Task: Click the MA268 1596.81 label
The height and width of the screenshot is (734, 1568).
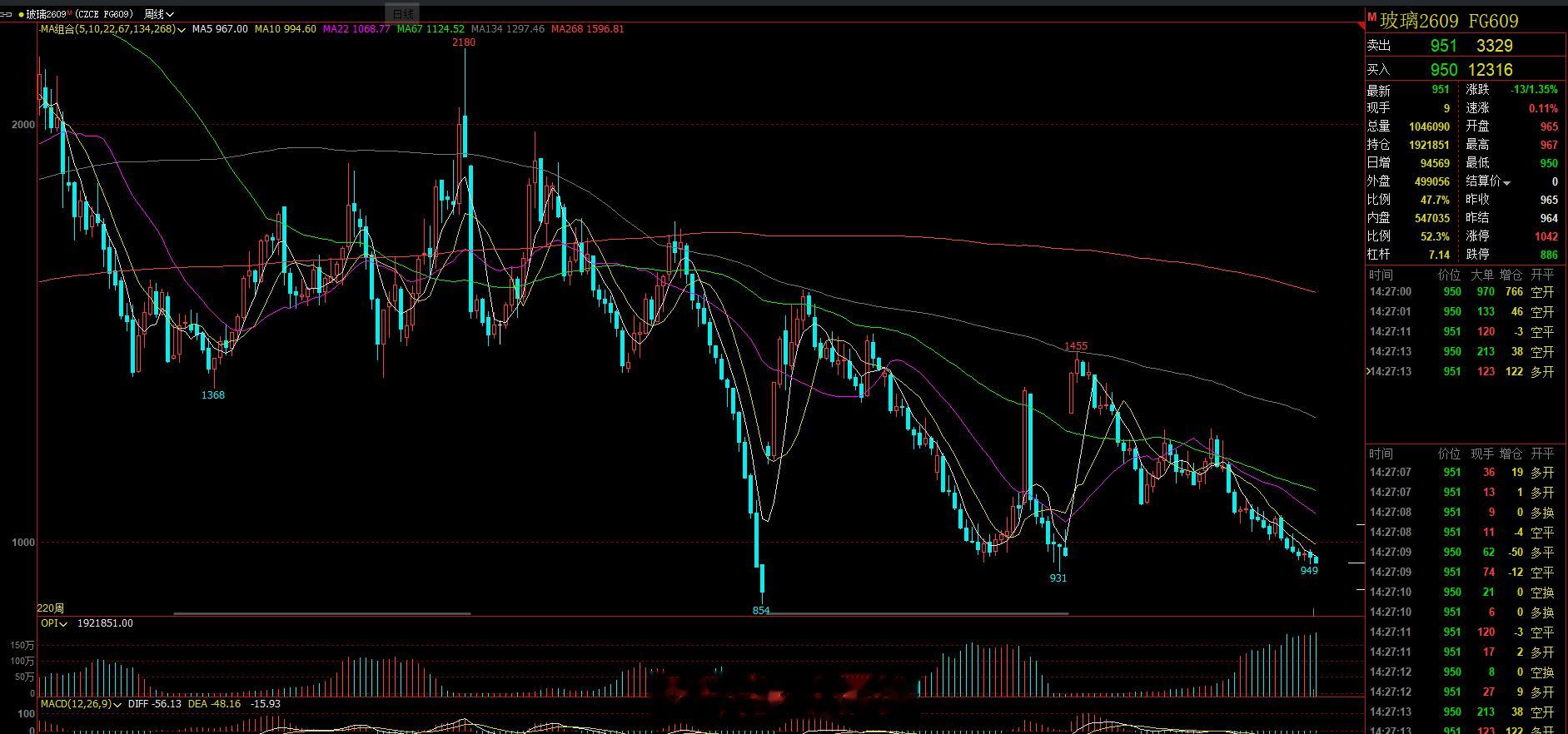Action: point(587,29)
